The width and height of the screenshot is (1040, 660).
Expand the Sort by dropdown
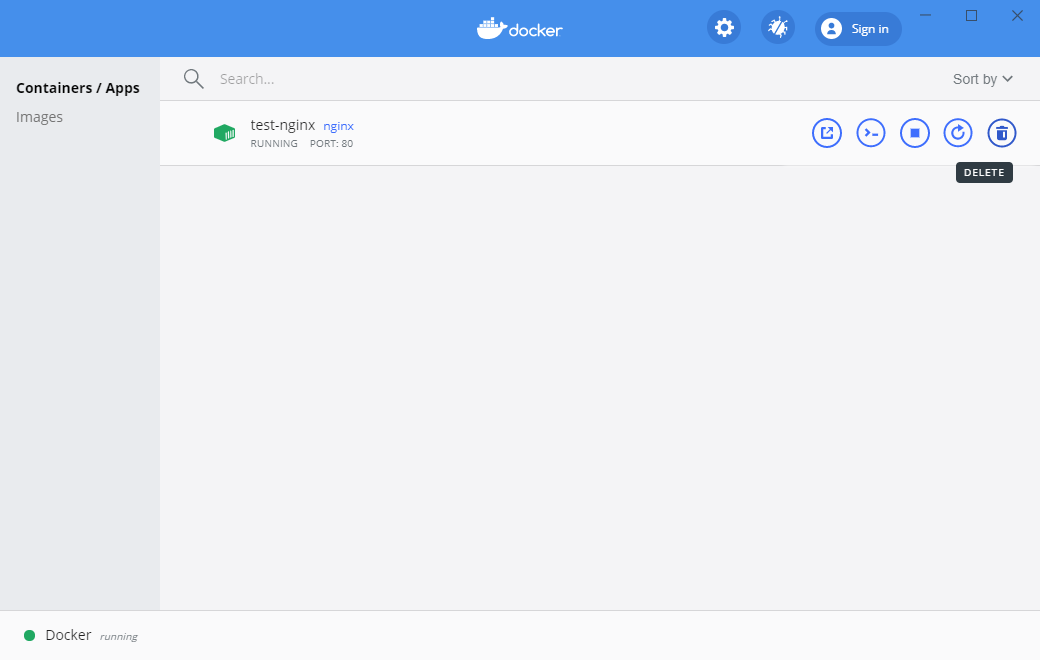pyautogui.click(x=982, y=79)
